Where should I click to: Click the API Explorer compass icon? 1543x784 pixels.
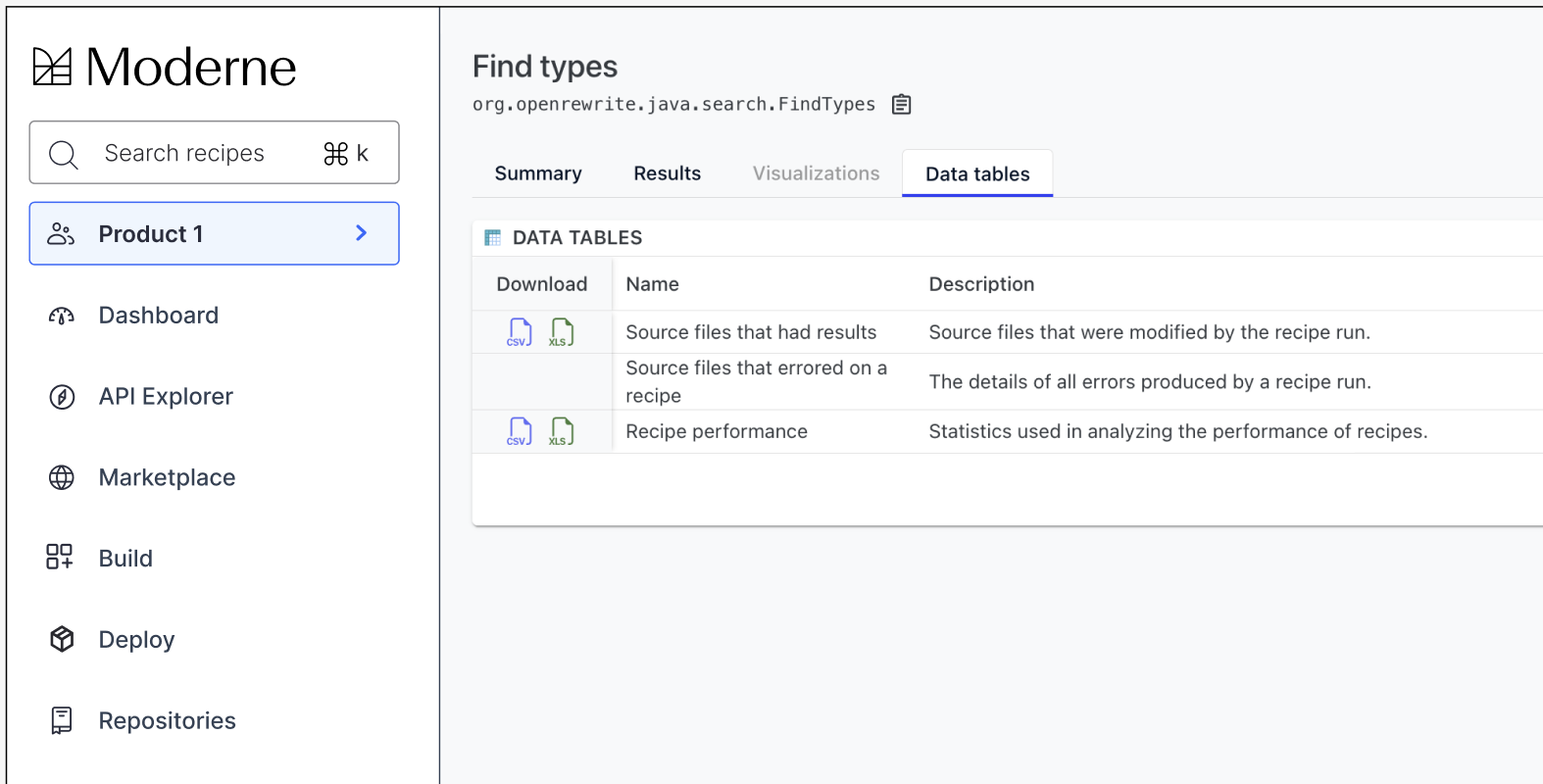(62, 397)
